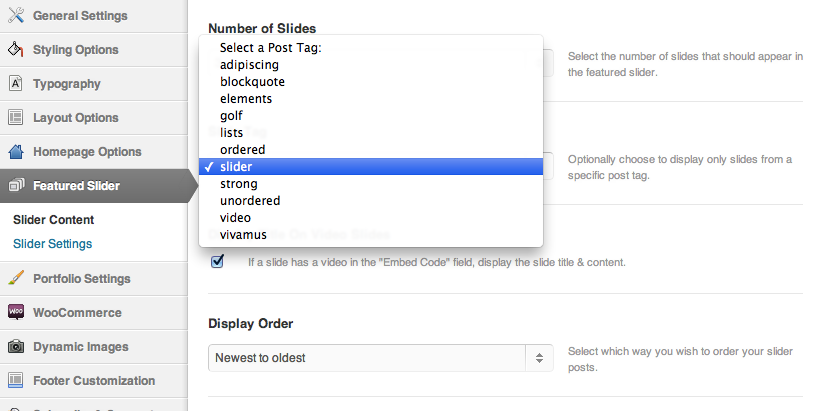Click the Footer Customization icon

point(16,381)
